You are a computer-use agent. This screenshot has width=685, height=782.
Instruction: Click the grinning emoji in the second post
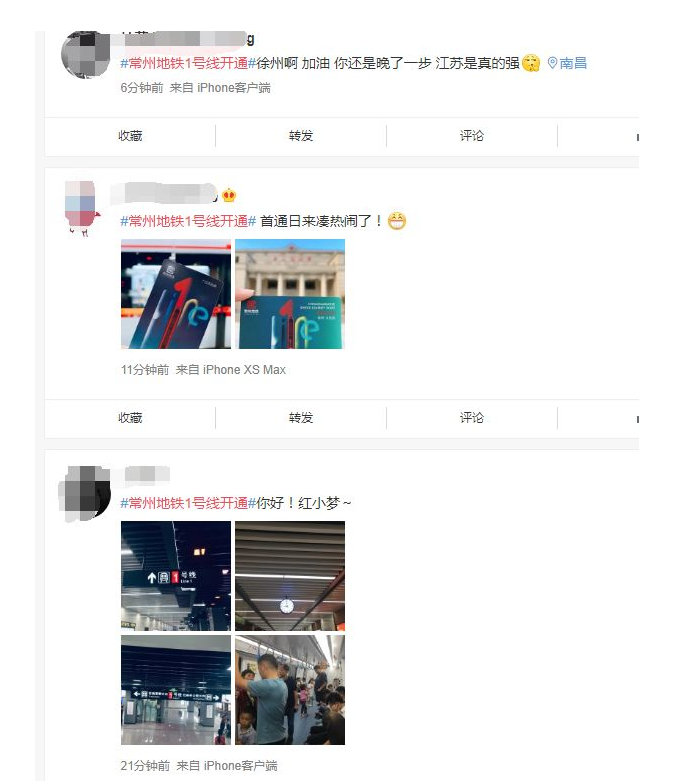397,220
